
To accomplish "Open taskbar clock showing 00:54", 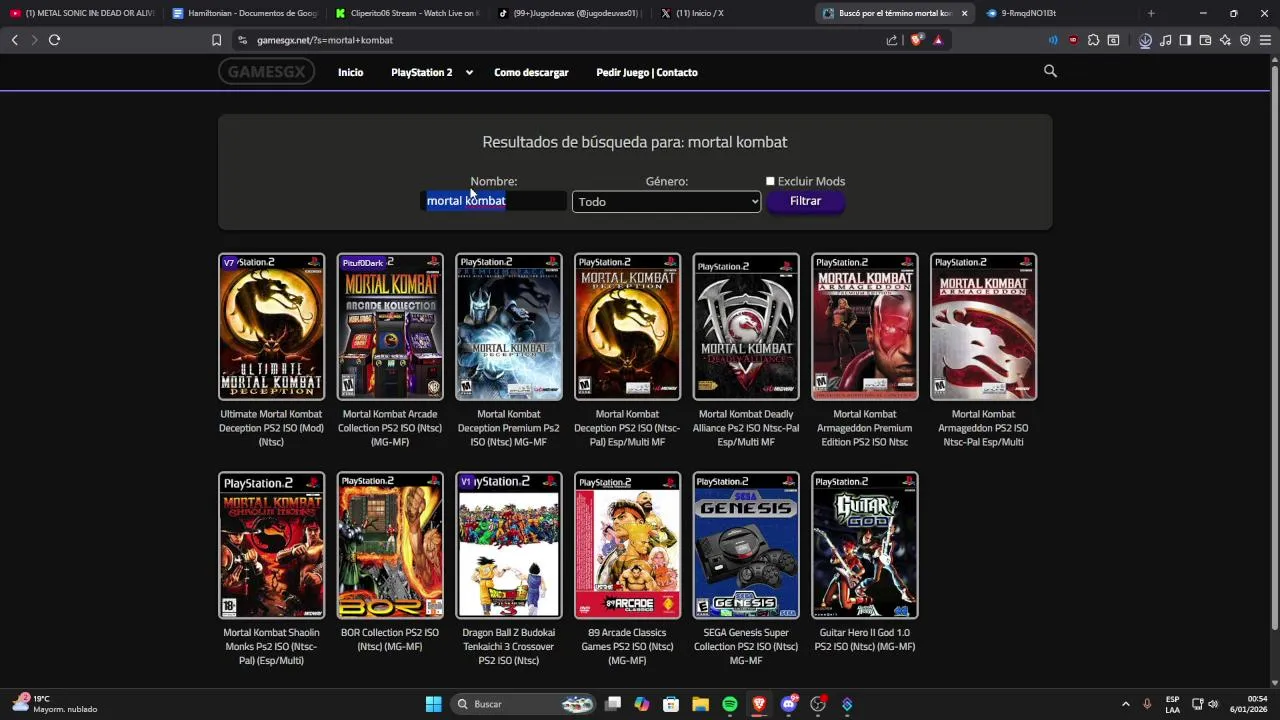I will coord(1249,704).
